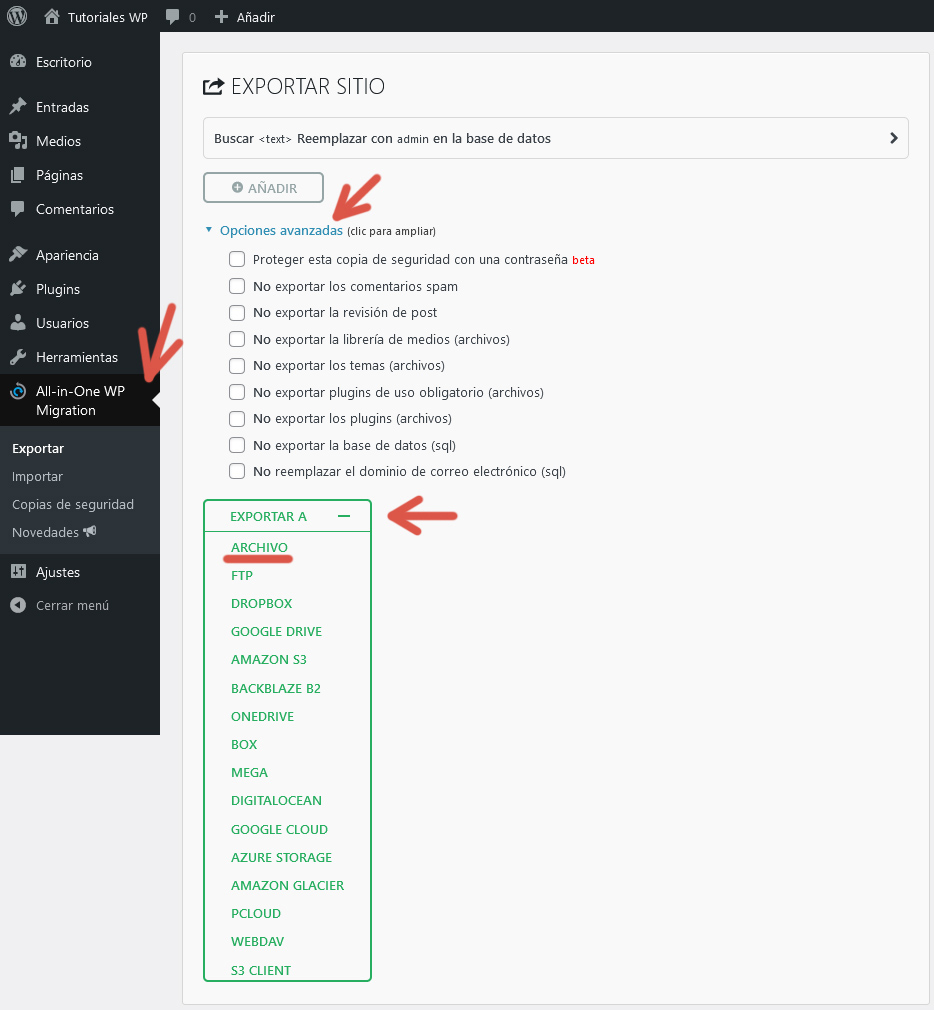Click the All-in-One WP Migration icon
Screen dimensions: 934x1010
[x=18, y=391]
